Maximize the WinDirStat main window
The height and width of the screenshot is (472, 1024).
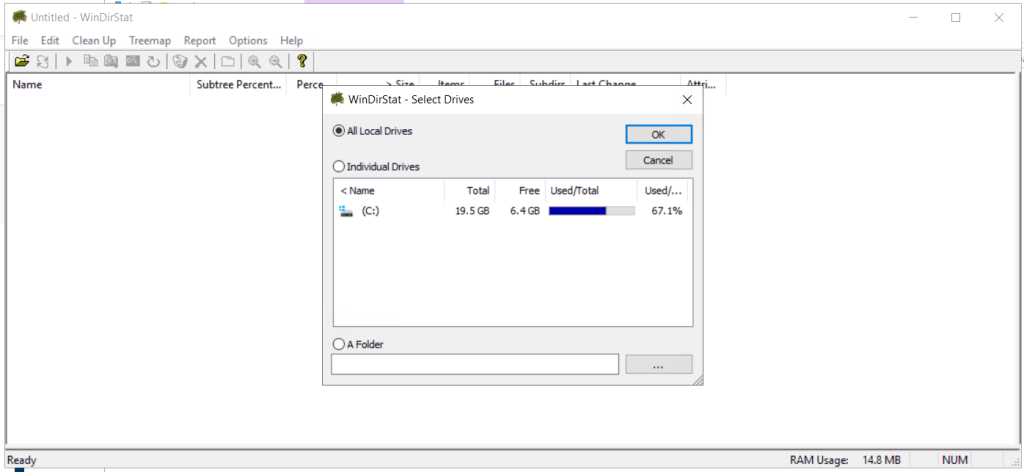tap(955, 18)
